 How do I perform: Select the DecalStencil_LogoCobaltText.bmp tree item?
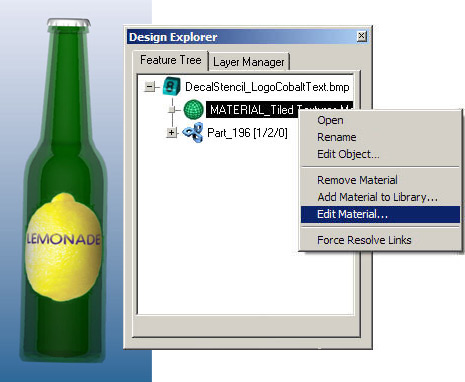click(x=267, y=87)
